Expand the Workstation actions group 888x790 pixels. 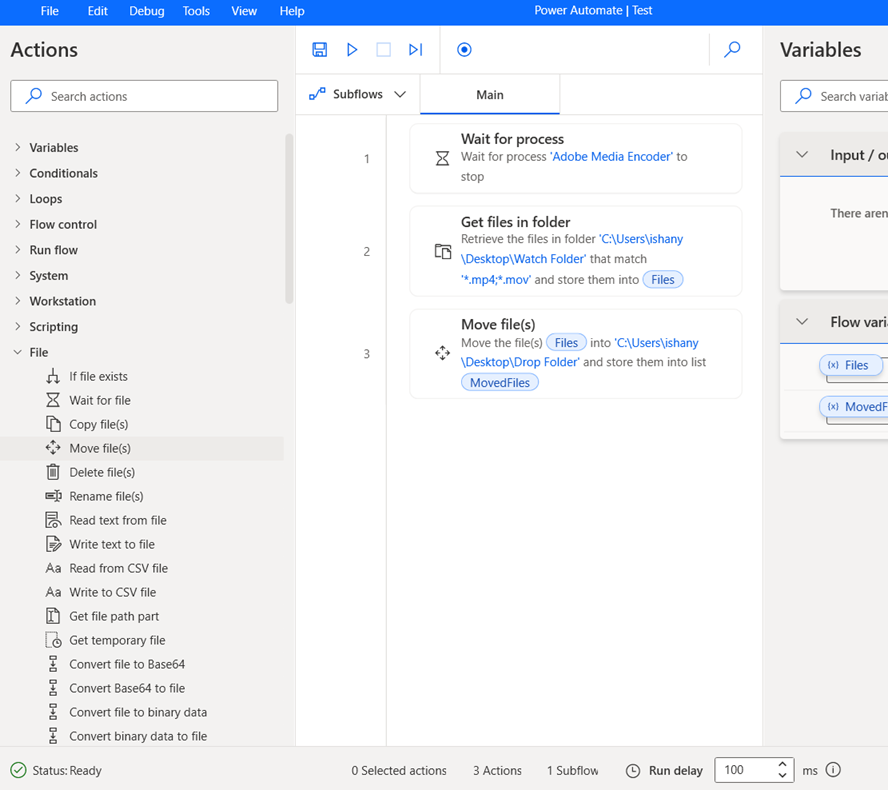coord(18,301)
